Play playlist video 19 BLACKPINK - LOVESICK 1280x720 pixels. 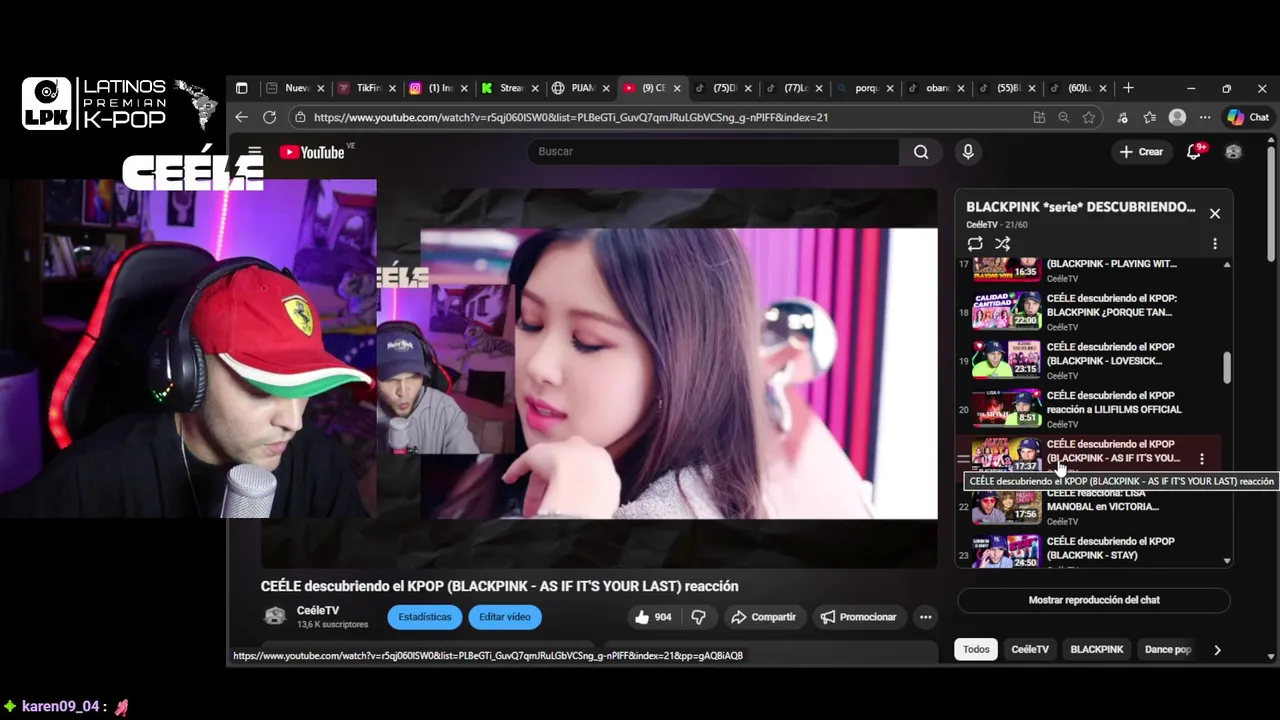pos(1089,360)
